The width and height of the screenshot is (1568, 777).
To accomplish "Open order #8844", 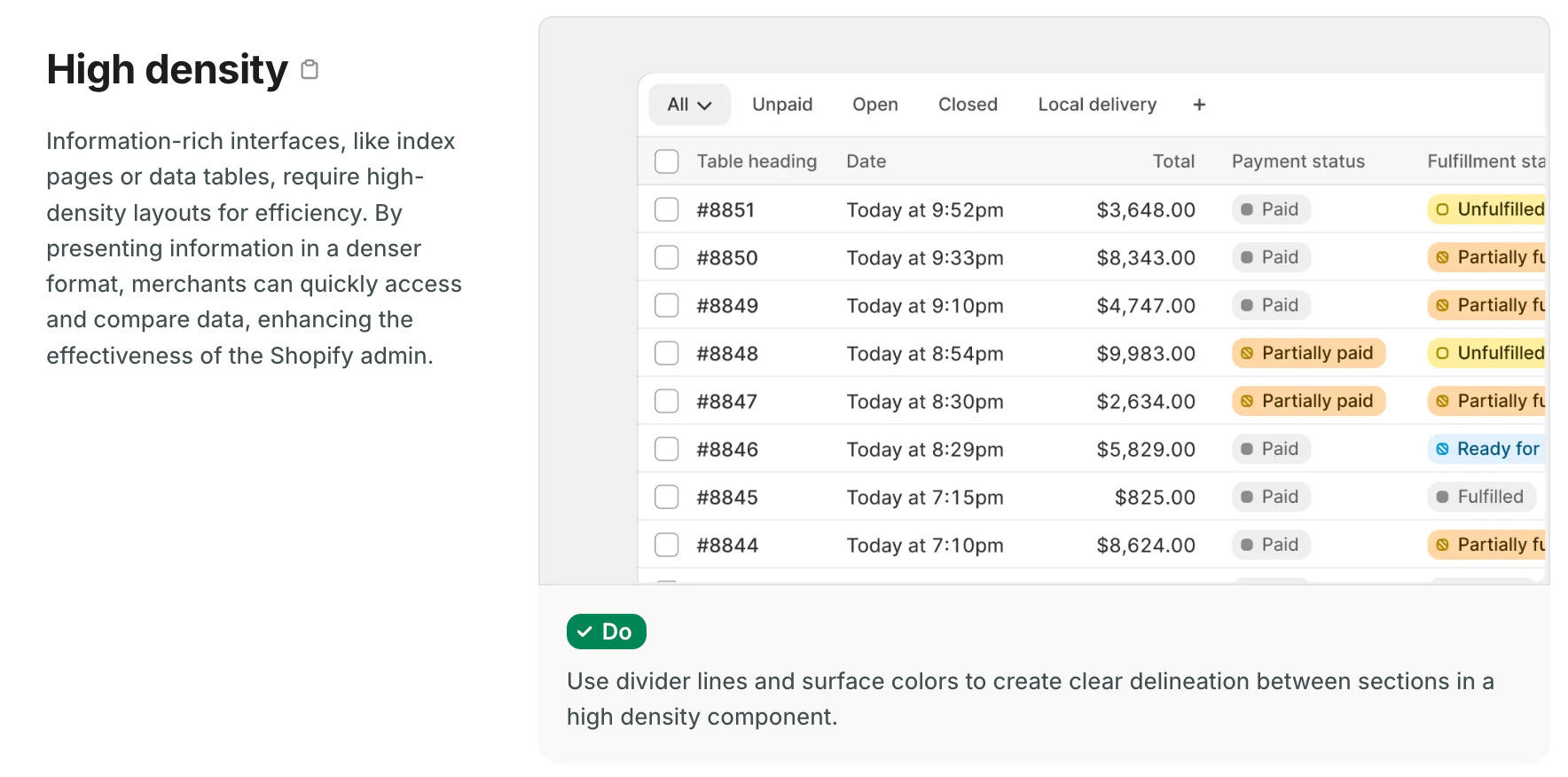I will [x=727, y=545].
